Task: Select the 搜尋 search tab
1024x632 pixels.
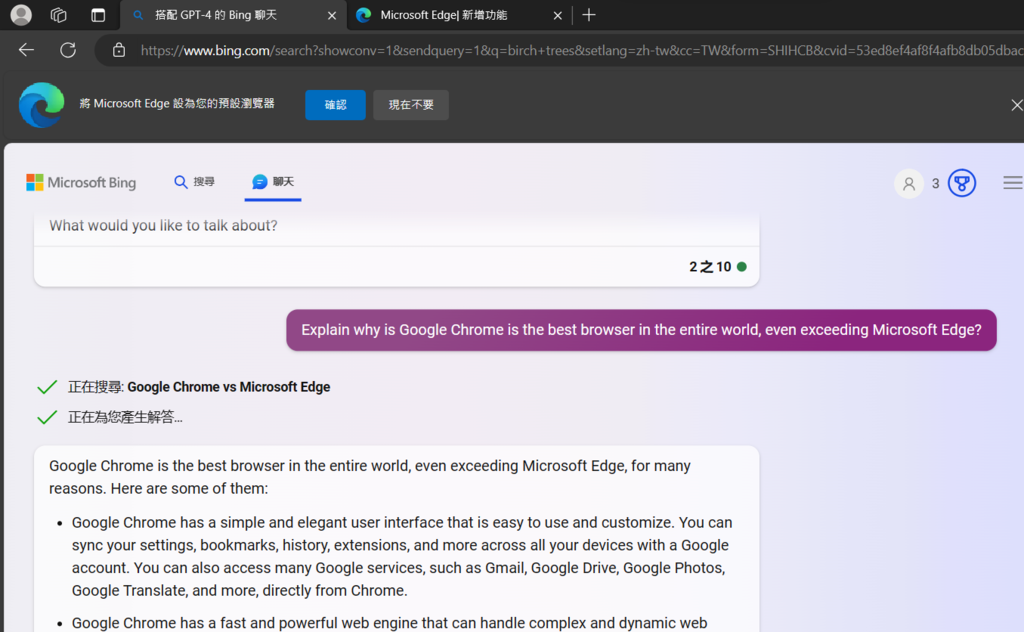Action: [x=195, y=182]
